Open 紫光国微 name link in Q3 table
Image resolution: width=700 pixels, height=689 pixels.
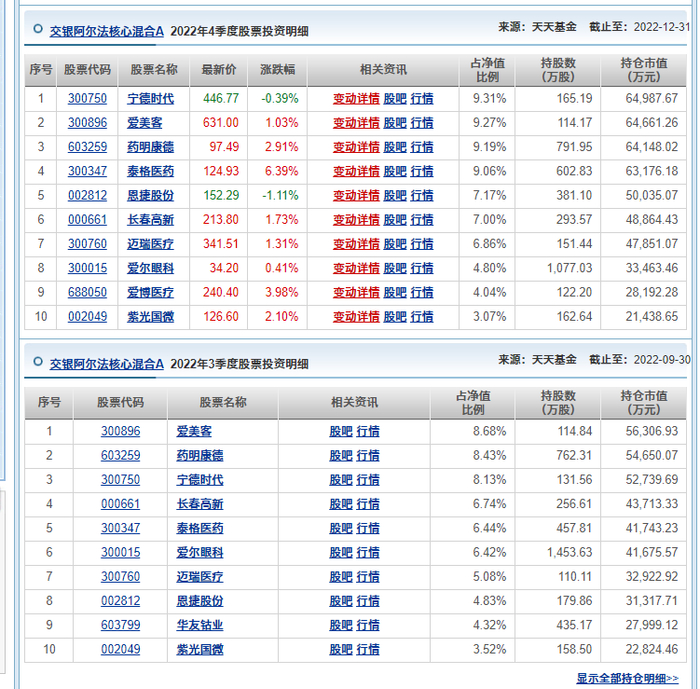click(200, 649)
